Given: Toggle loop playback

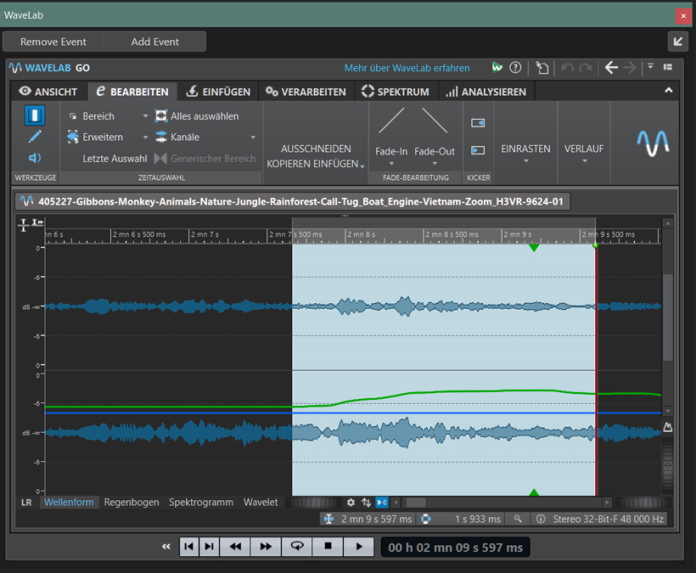Looking at the screenshot, I should click(297, 546).
